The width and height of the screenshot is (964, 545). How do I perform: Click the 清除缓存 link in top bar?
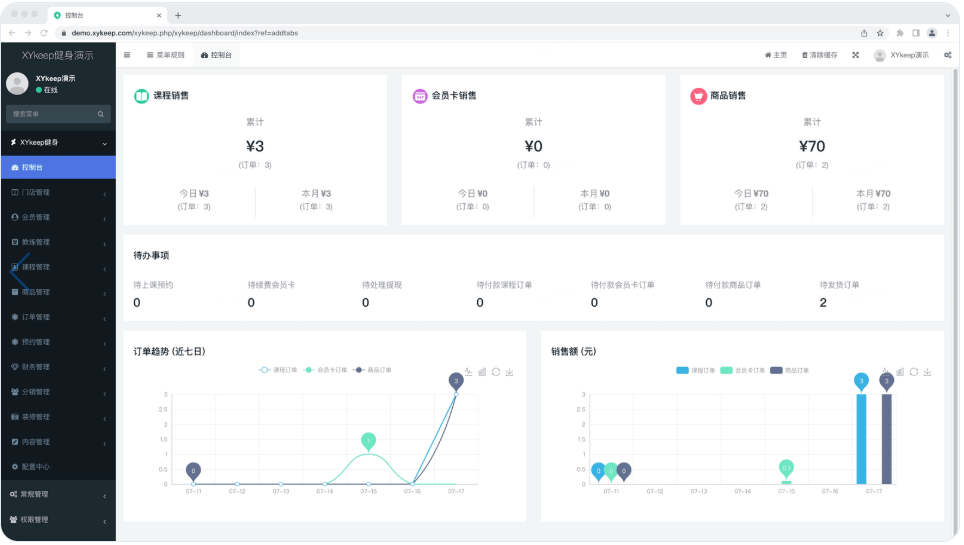click(819, 55)
